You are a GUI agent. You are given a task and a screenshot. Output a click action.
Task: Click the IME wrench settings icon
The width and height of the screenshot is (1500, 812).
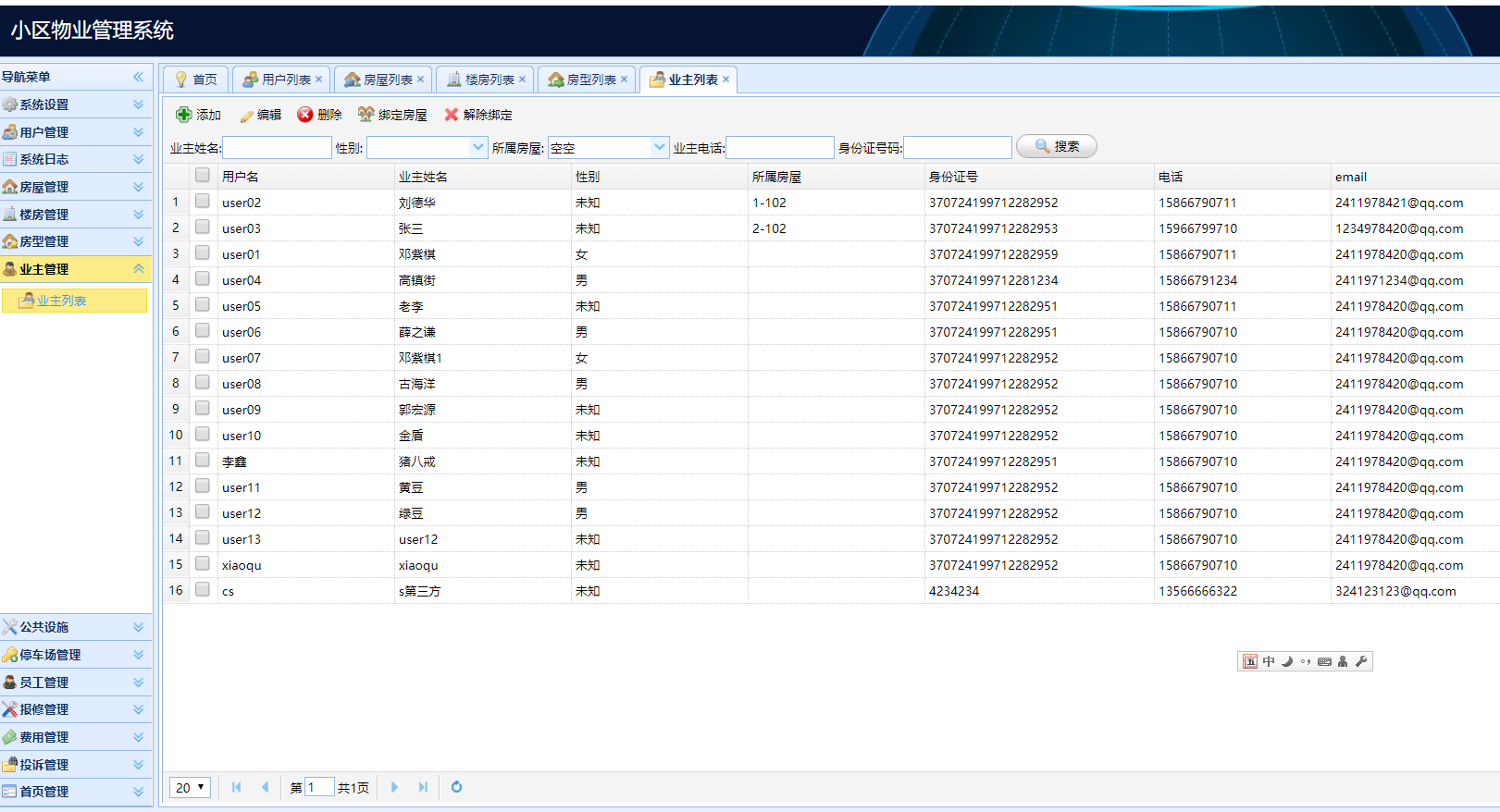tap(1361, 661)
